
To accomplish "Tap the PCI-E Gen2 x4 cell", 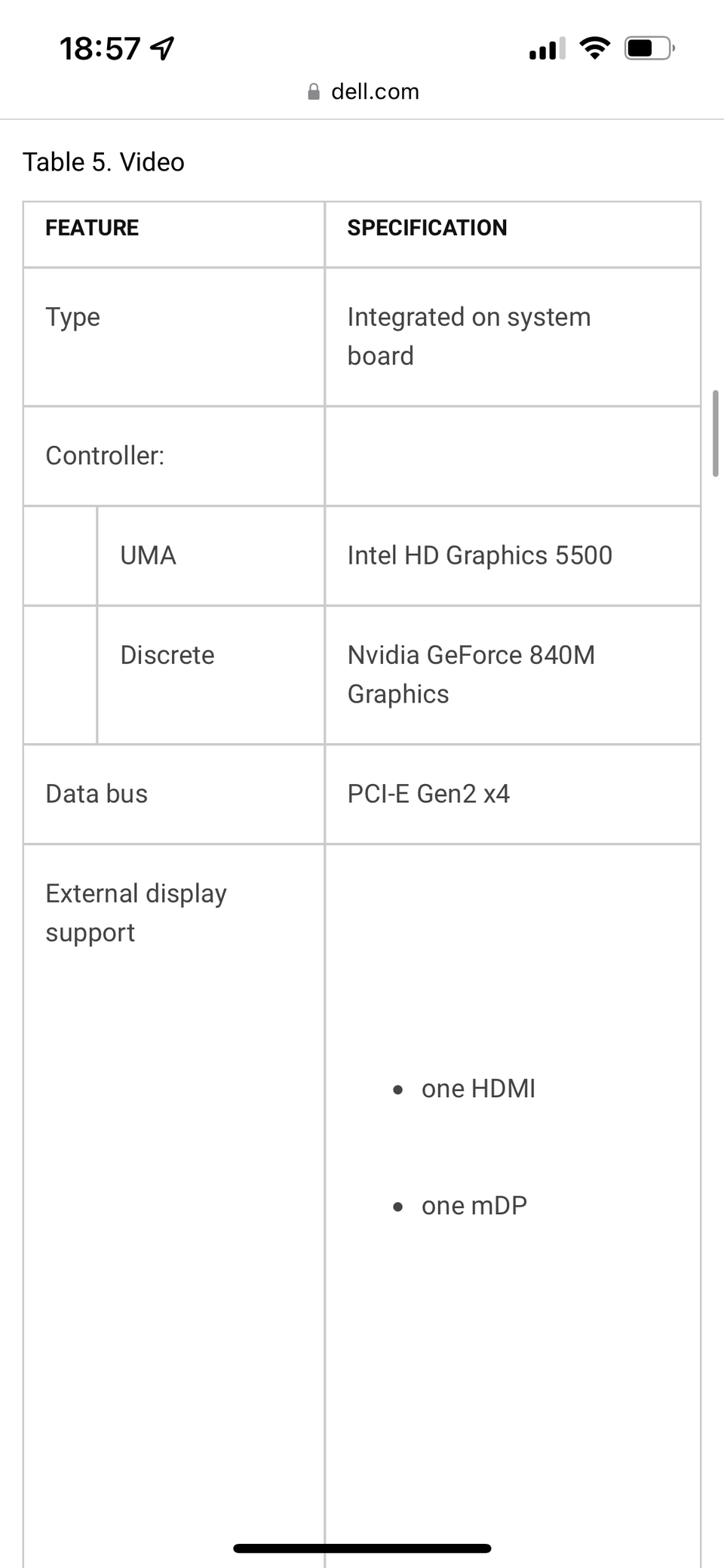I will point(428,794).
